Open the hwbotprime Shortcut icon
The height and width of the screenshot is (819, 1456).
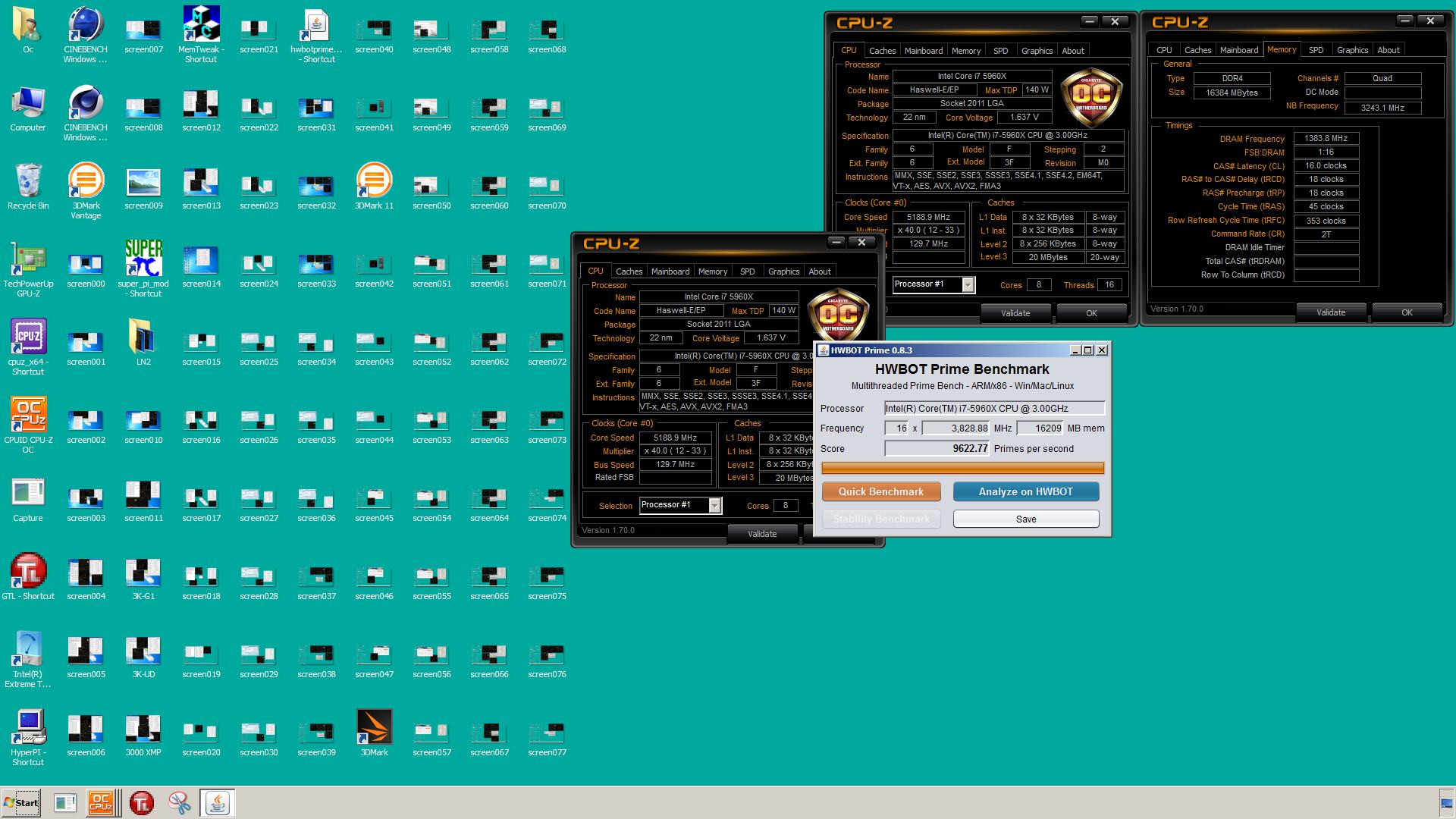[316, 34]
